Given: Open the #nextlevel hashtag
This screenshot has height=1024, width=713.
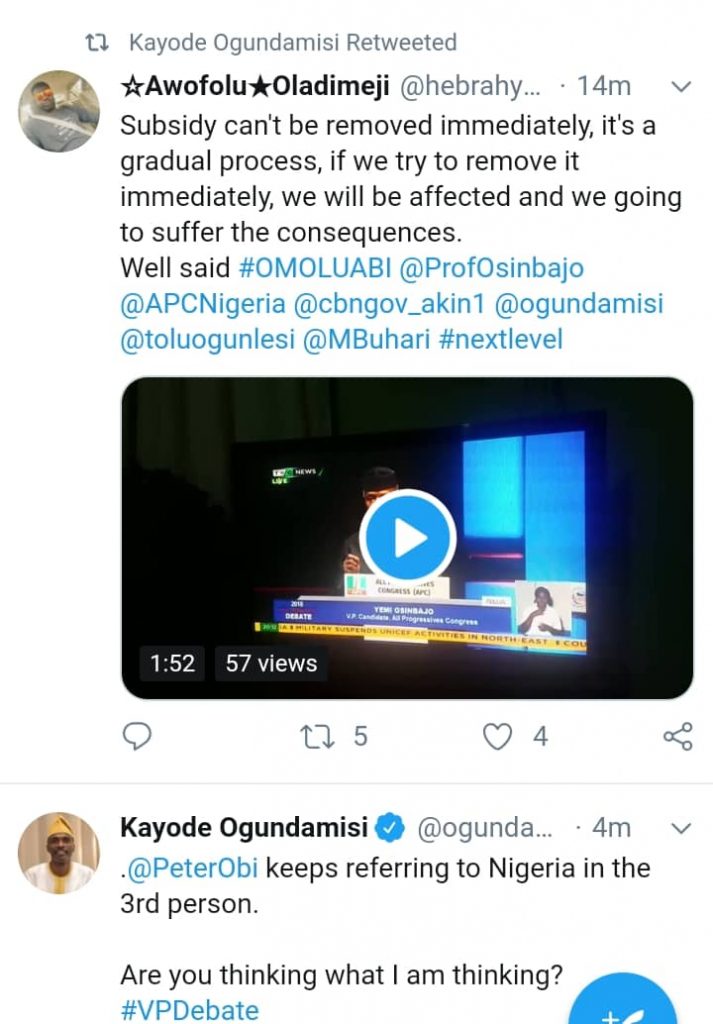Looking at the screenshot, I should [x=500, y=340].
